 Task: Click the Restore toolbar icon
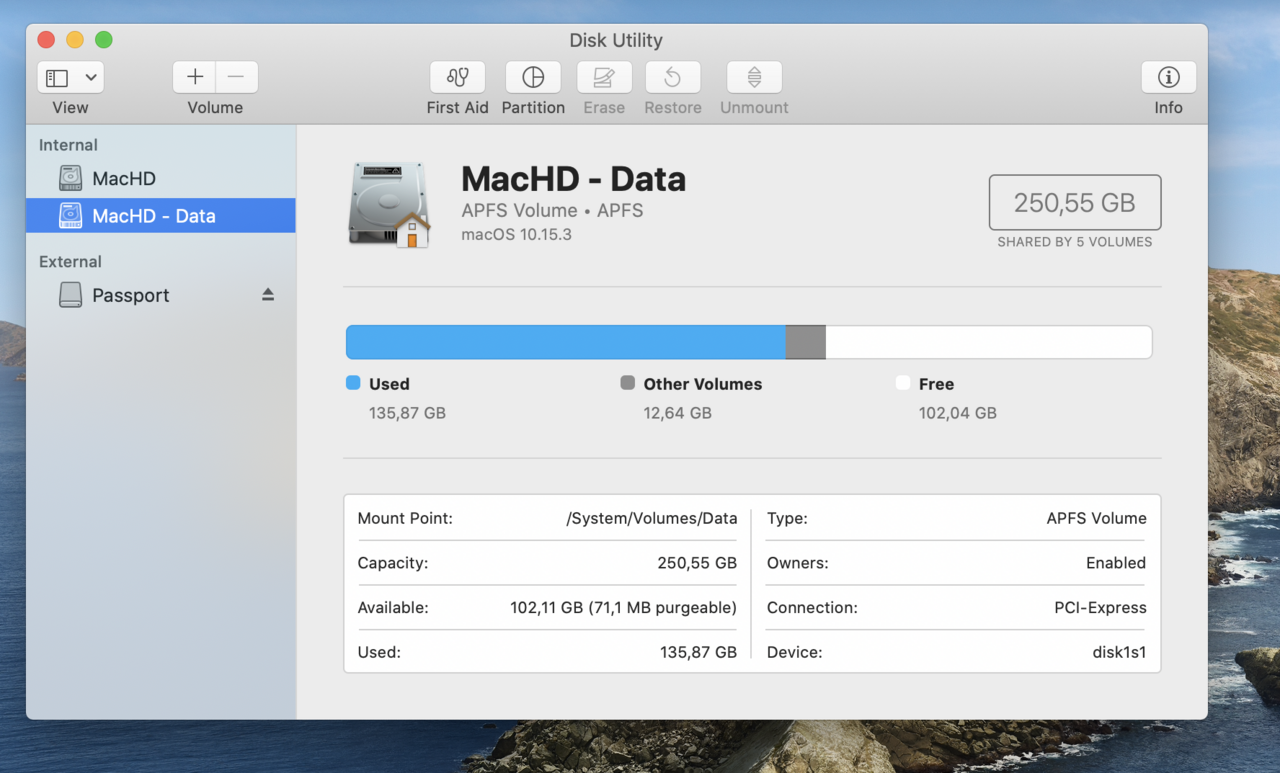(673, 77)
